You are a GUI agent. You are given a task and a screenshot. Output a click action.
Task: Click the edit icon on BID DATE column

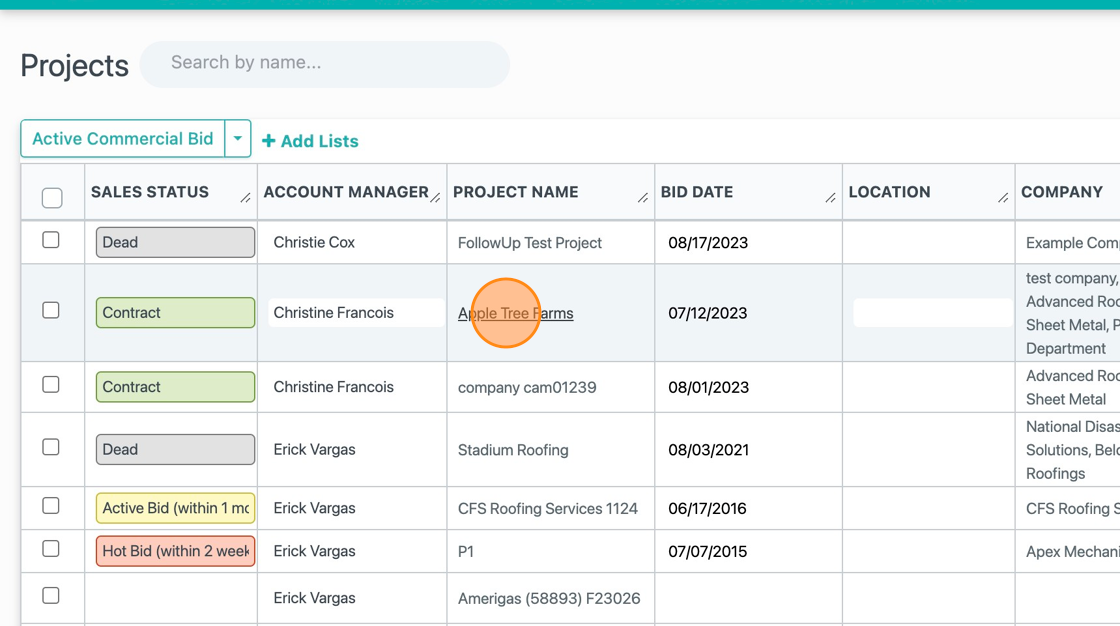(831, 199)
